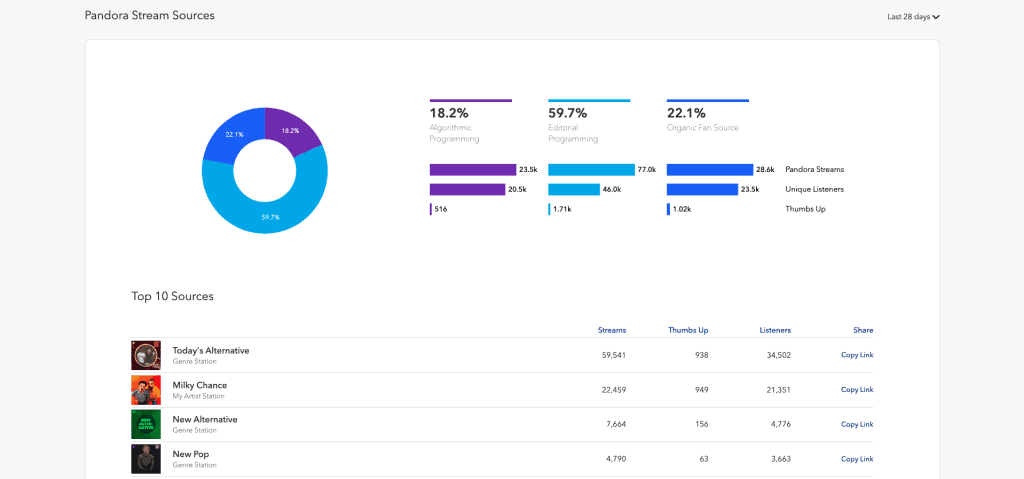Click the Algorithmic Programming 23.5k streams bar

point(473,170)
